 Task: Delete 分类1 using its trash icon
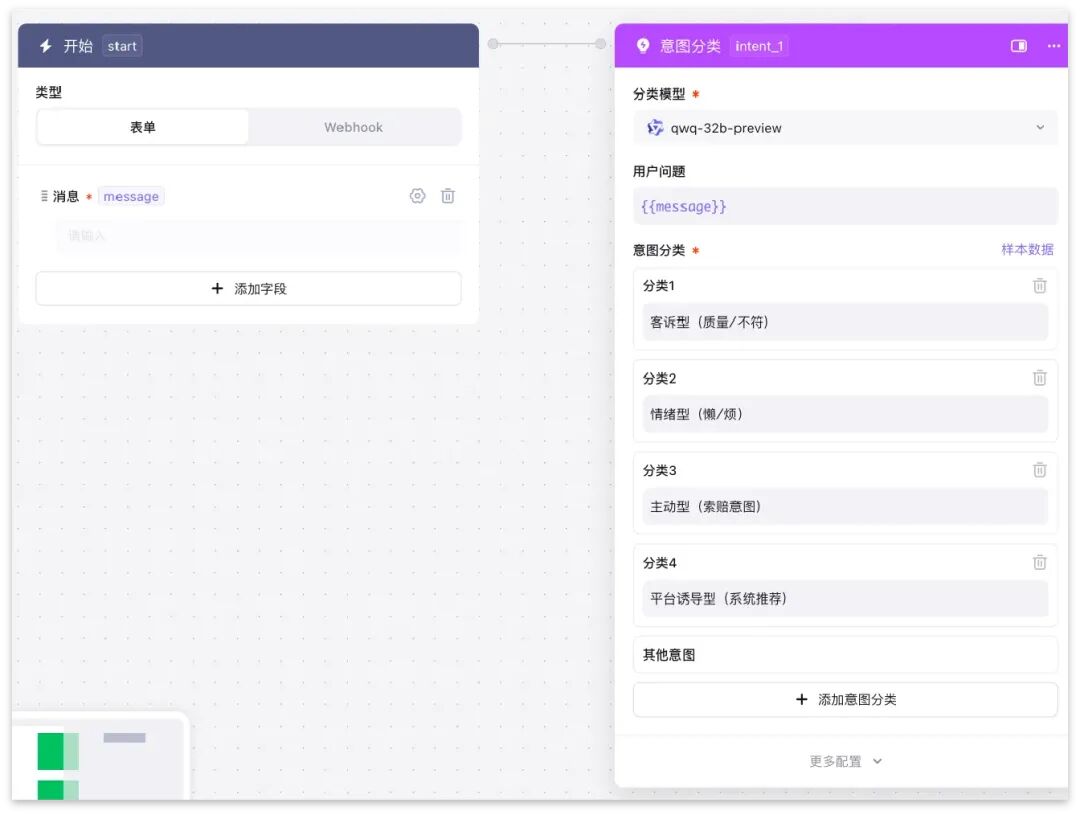pos(1039,285)
